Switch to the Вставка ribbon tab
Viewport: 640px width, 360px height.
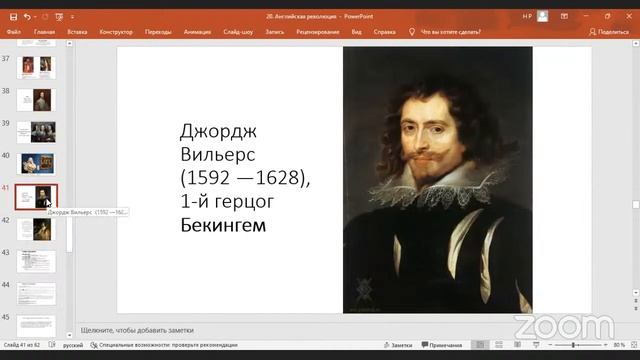[77, 32]
